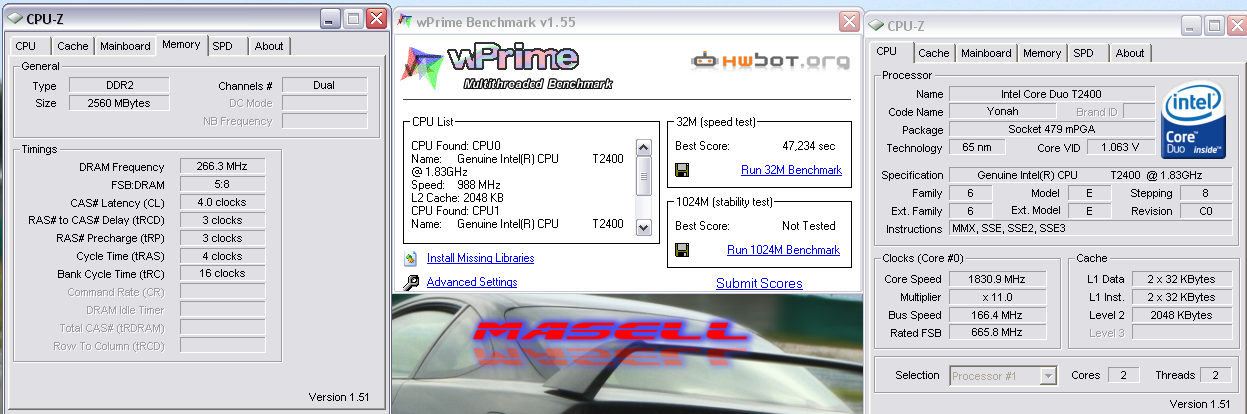Image resolution: width=1247 pixels, height=414 pixels.
Task: Click the Technology 65 nm field
Action: [979, 148]
